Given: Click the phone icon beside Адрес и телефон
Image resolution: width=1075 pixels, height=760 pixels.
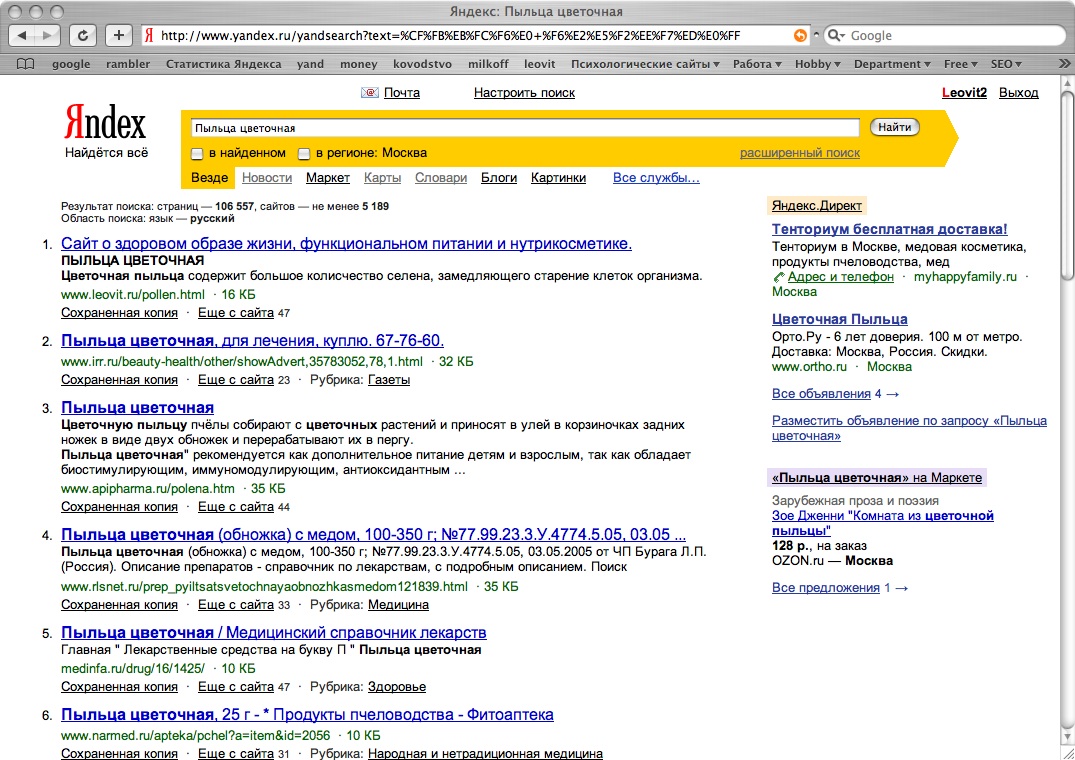Looking at the screenshot, I should 778,277.
